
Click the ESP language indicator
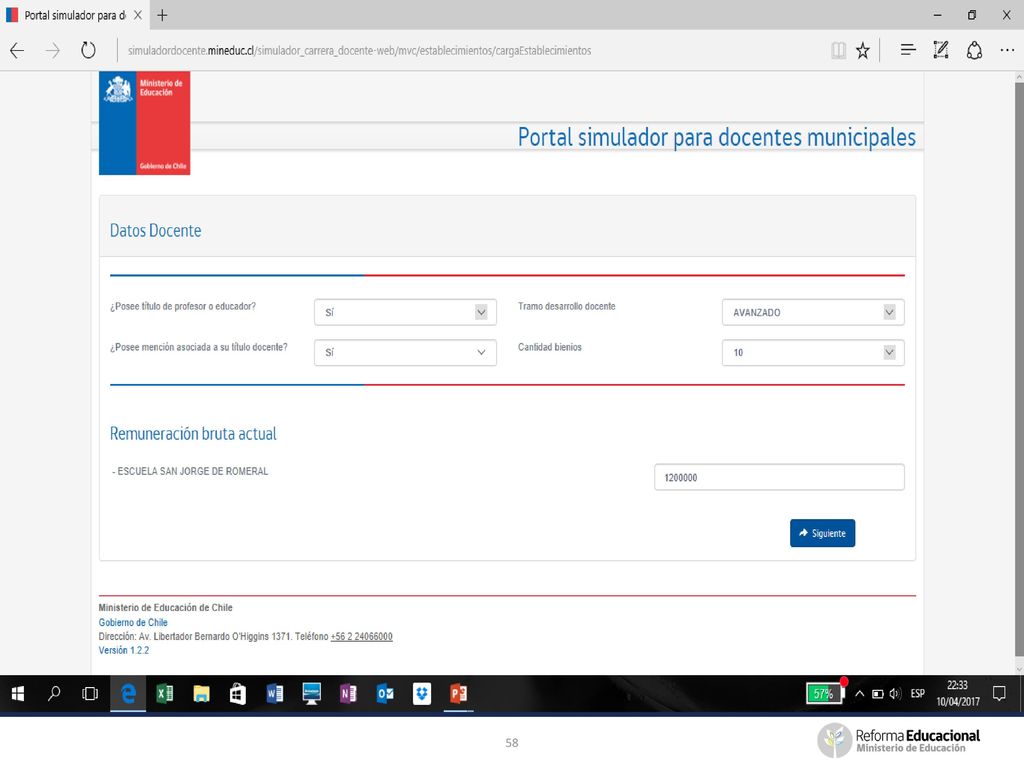click(x=918, y=694)
